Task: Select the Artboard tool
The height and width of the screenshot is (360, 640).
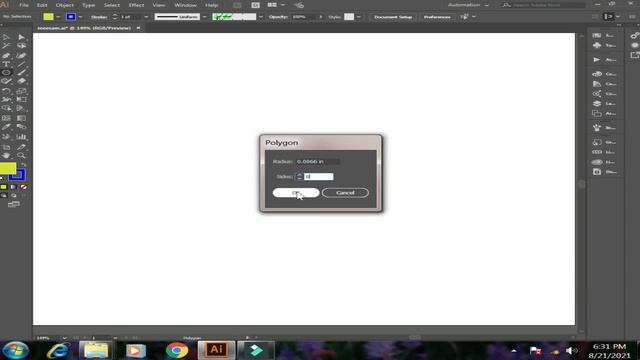Action: tap(6, 147)
